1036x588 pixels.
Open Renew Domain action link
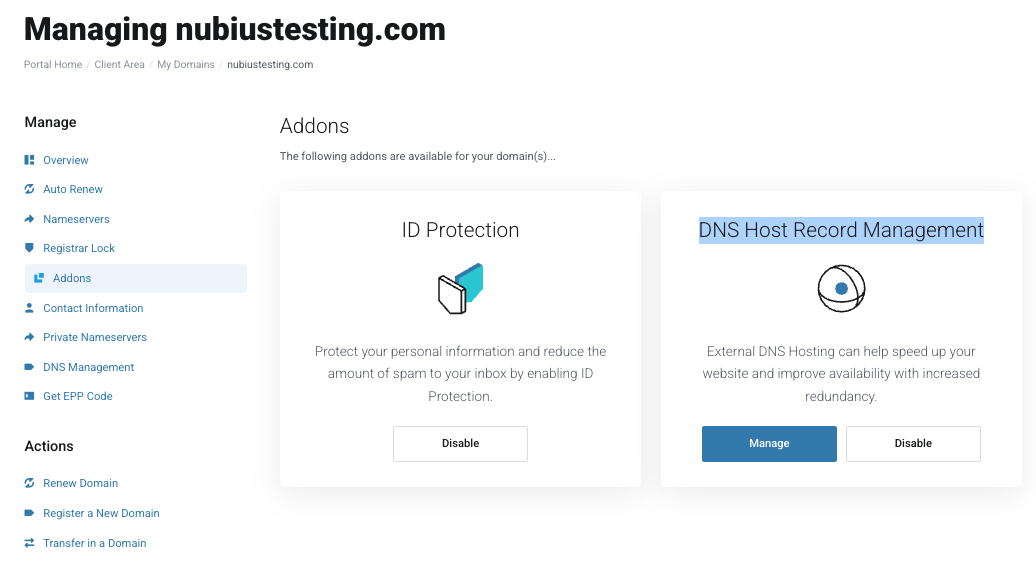coord(80,483)
